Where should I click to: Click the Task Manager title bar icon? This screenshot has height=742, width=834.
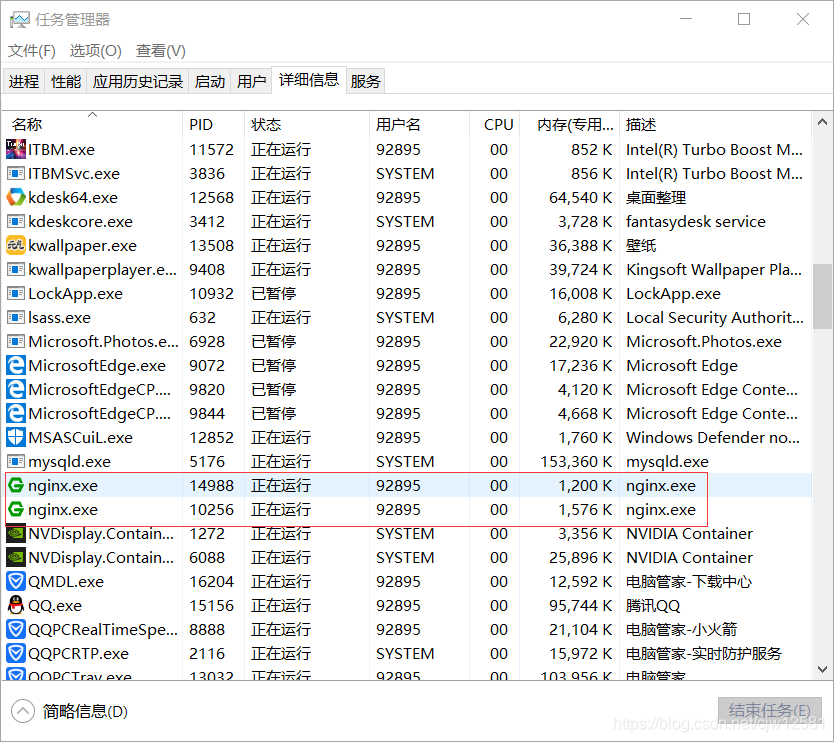pos(19,20)
